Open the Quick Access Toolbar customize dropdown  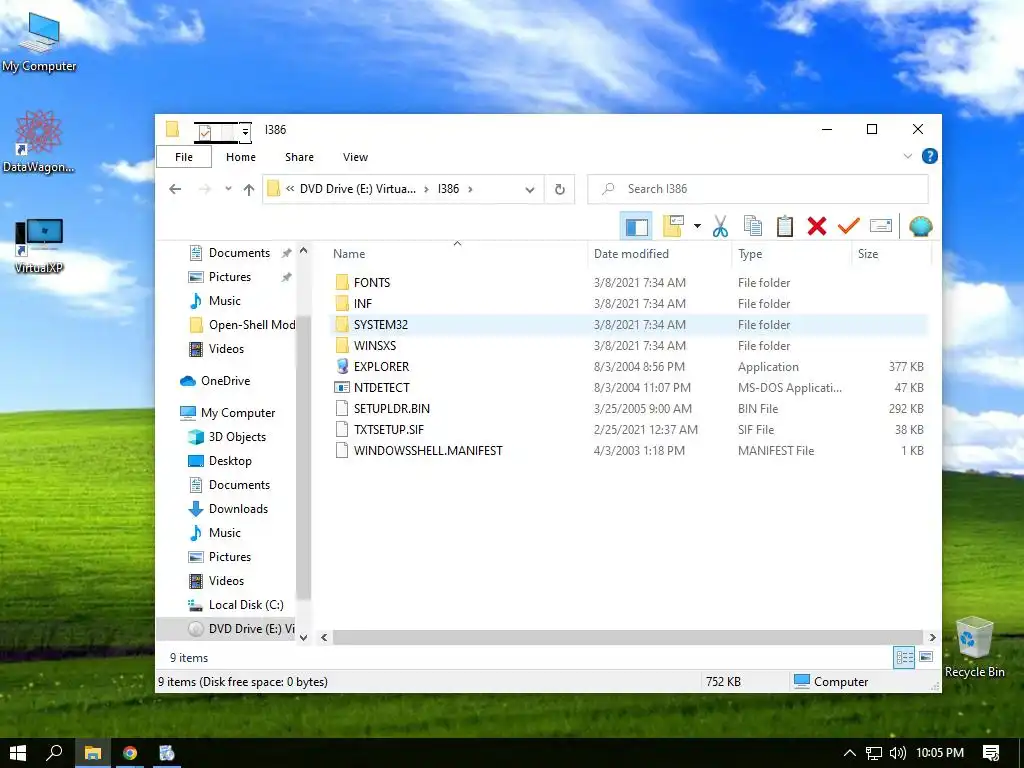[246, 132]
